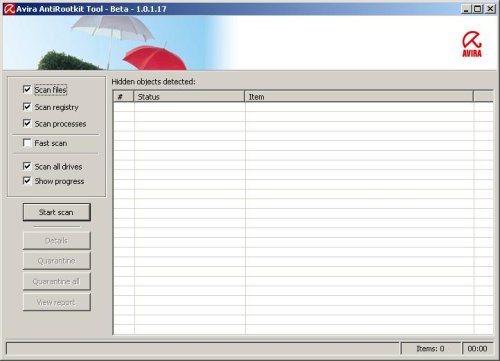Enable the Fast scan checkbox
This screenshot has width=500, height=361.
[27, 143]
